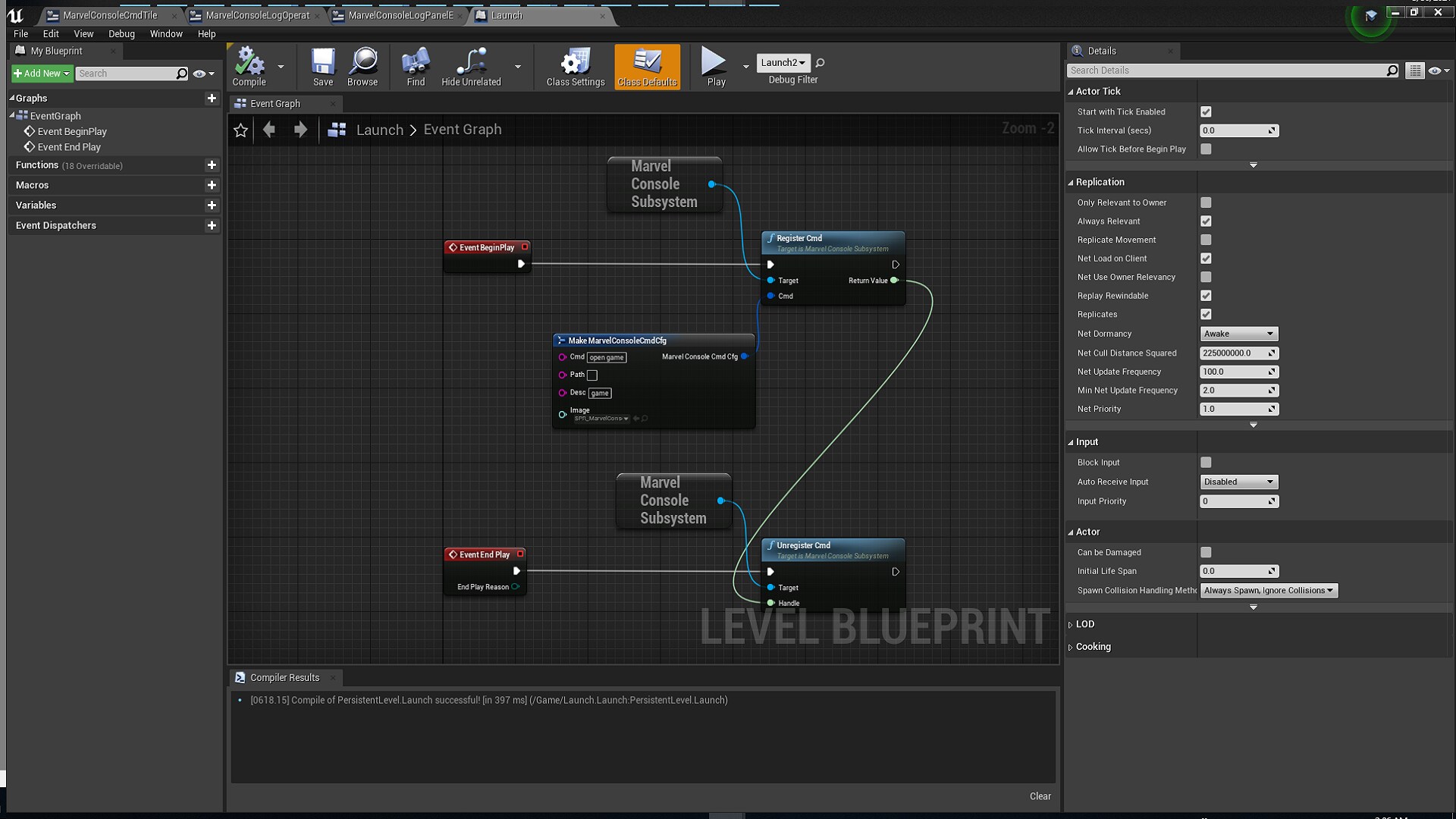Change Auto Receive Input setting
1456x819 pixels.
click(x=1238, y=482)
